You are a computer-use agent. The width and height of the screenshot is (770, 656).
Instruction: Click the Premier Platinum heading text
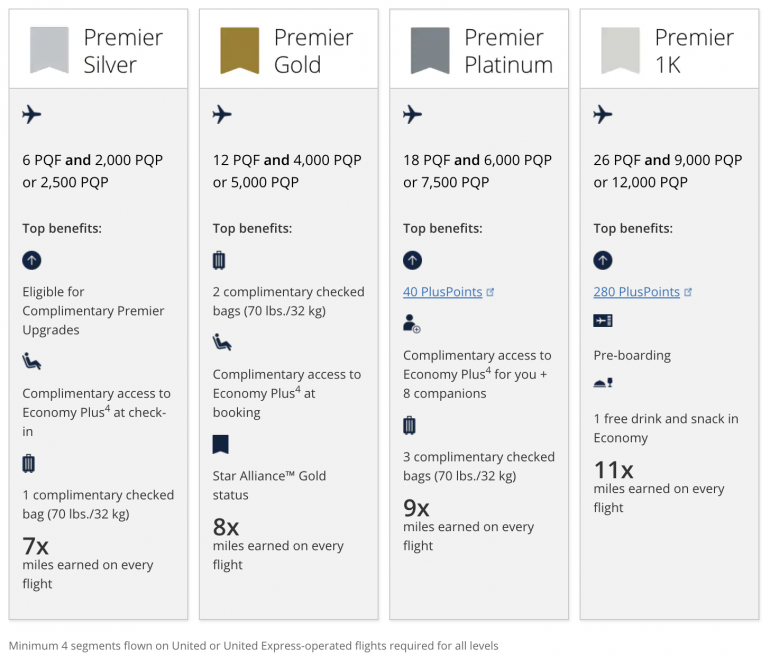coord(508,51)
